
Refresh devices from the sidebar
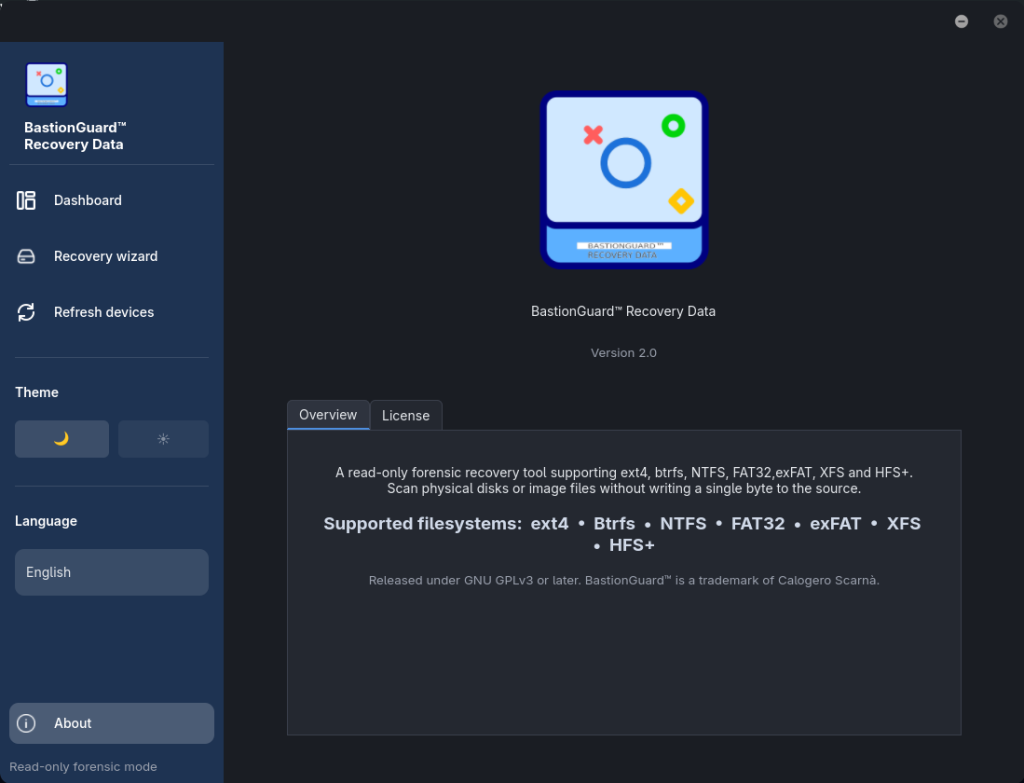click(112, 312)
